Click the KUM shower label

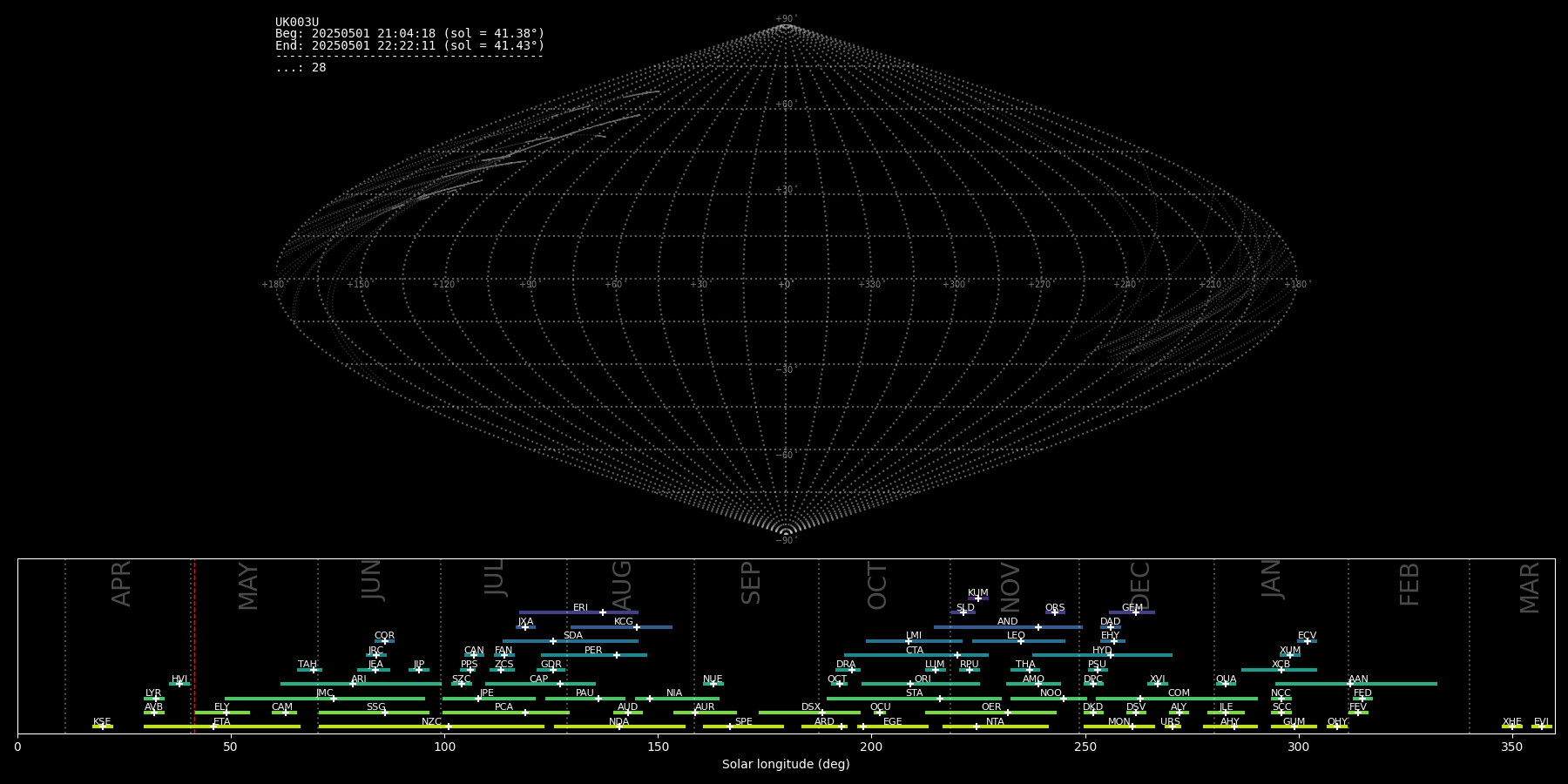(x=978, y=593)
